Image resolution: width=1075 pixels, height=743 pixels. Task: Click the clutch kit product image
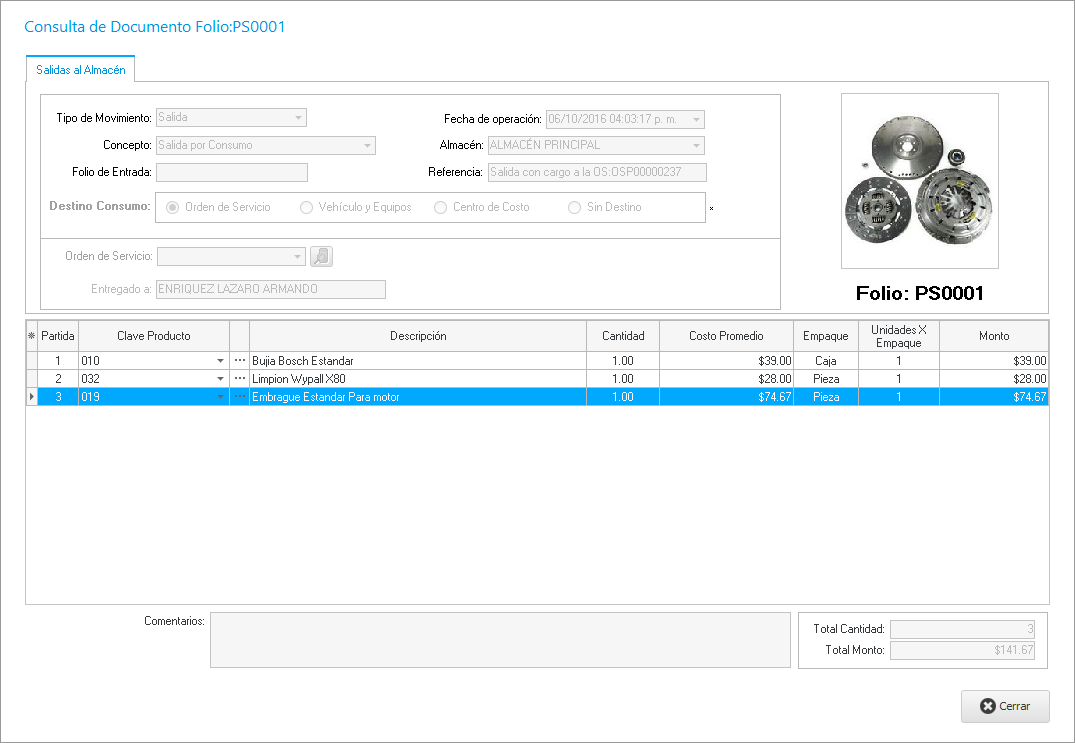tap(919, 181)
